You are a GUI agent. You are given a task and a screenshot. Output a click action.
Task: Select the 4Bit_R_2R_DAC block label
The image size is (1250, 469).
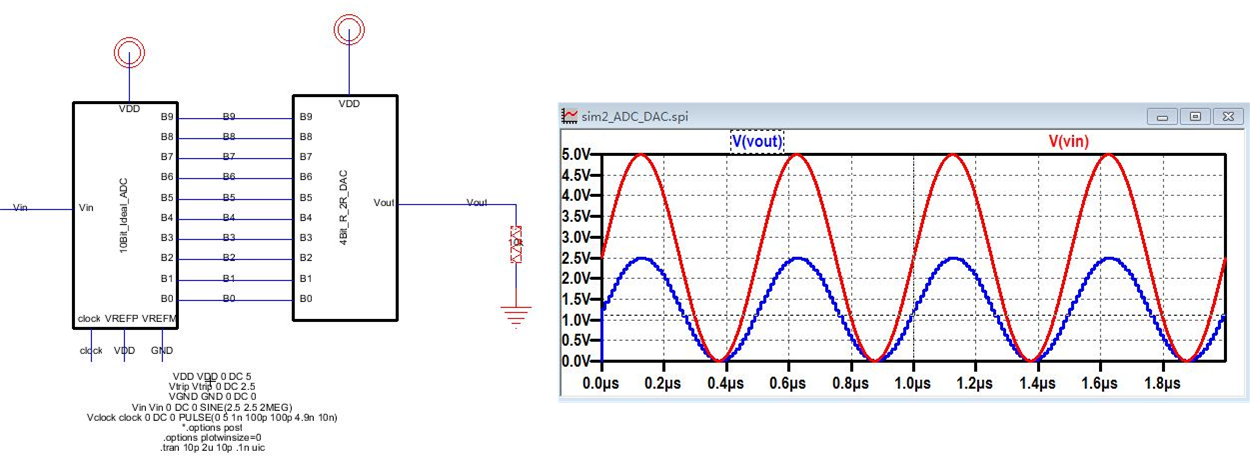coord(342,206)
